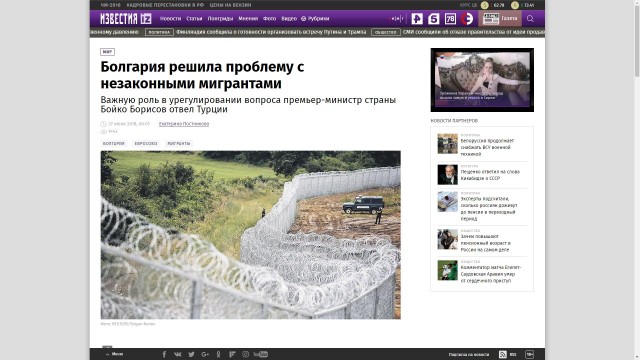Open YouTube from the footer bar
Screen dimensions: 640x360
point(260,354)
